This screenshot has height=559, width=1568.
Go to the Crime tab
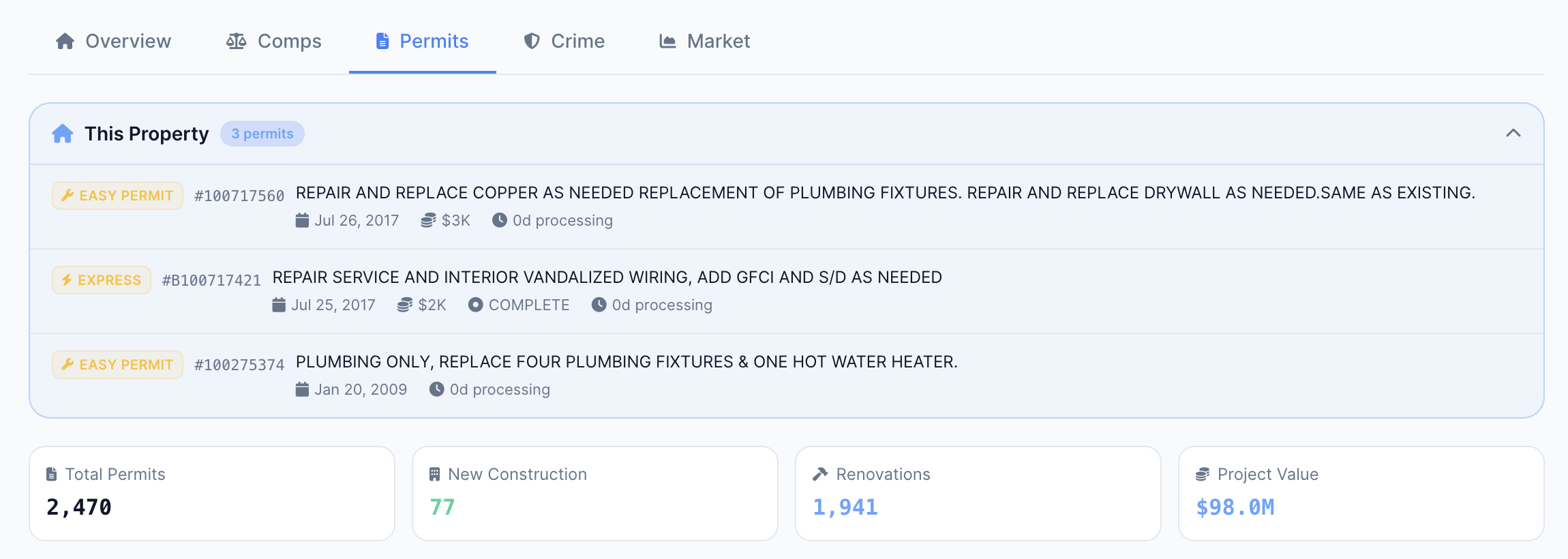coord(564,41)
